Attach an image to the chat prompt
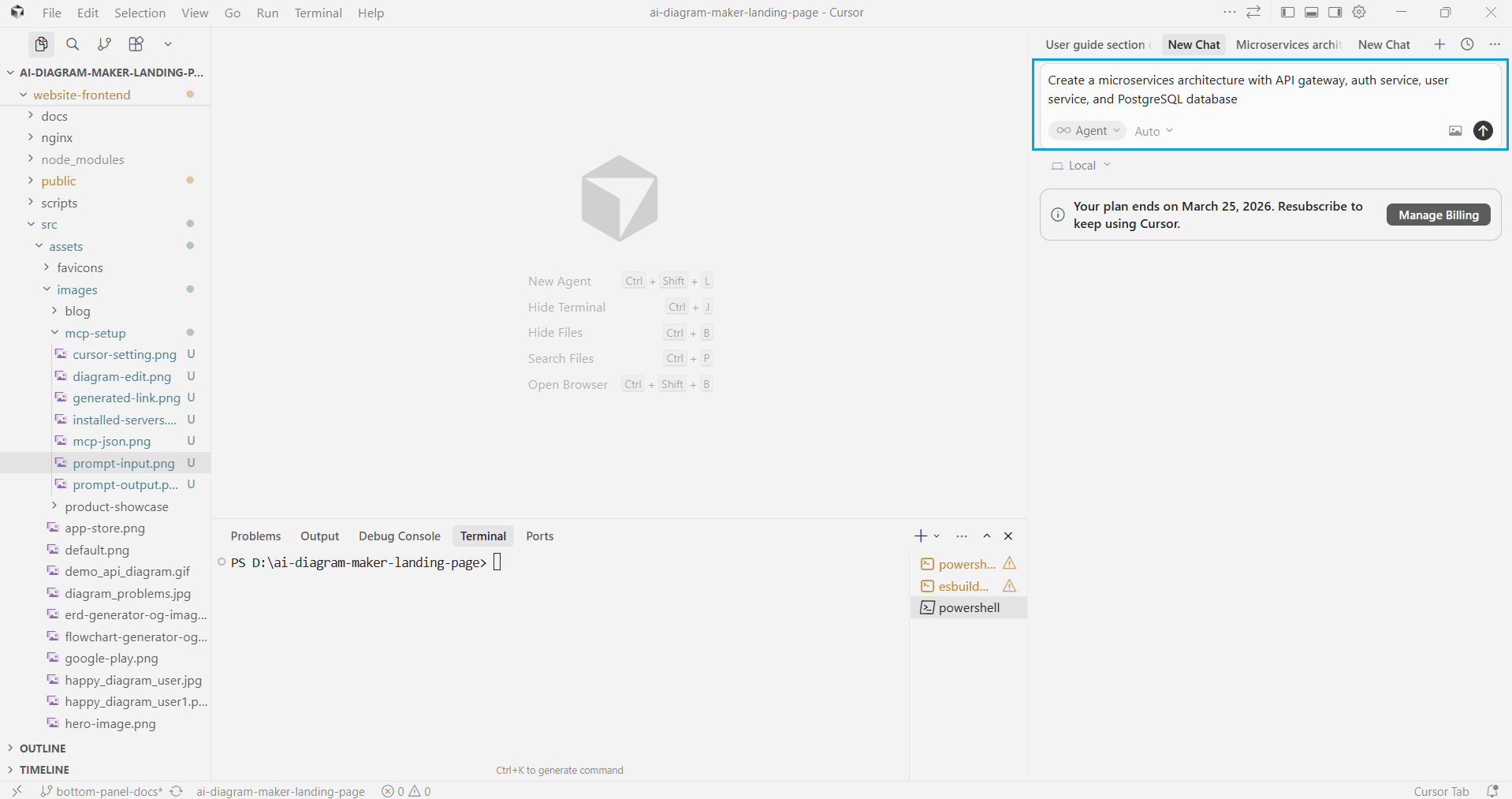 pos(1454,130)
